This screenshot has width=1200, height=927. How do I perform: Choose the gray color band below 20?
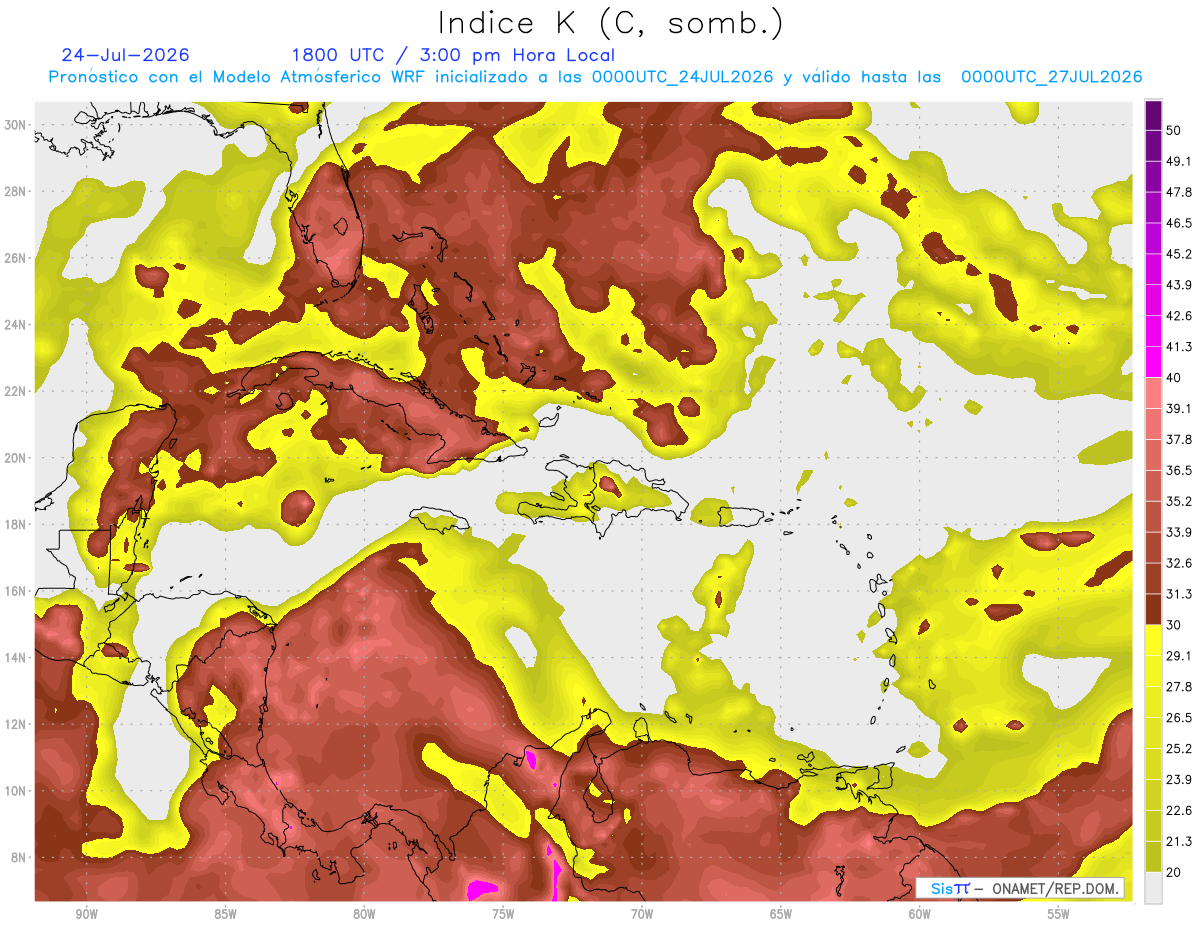pyautogui.click(x=1153, y=887)
